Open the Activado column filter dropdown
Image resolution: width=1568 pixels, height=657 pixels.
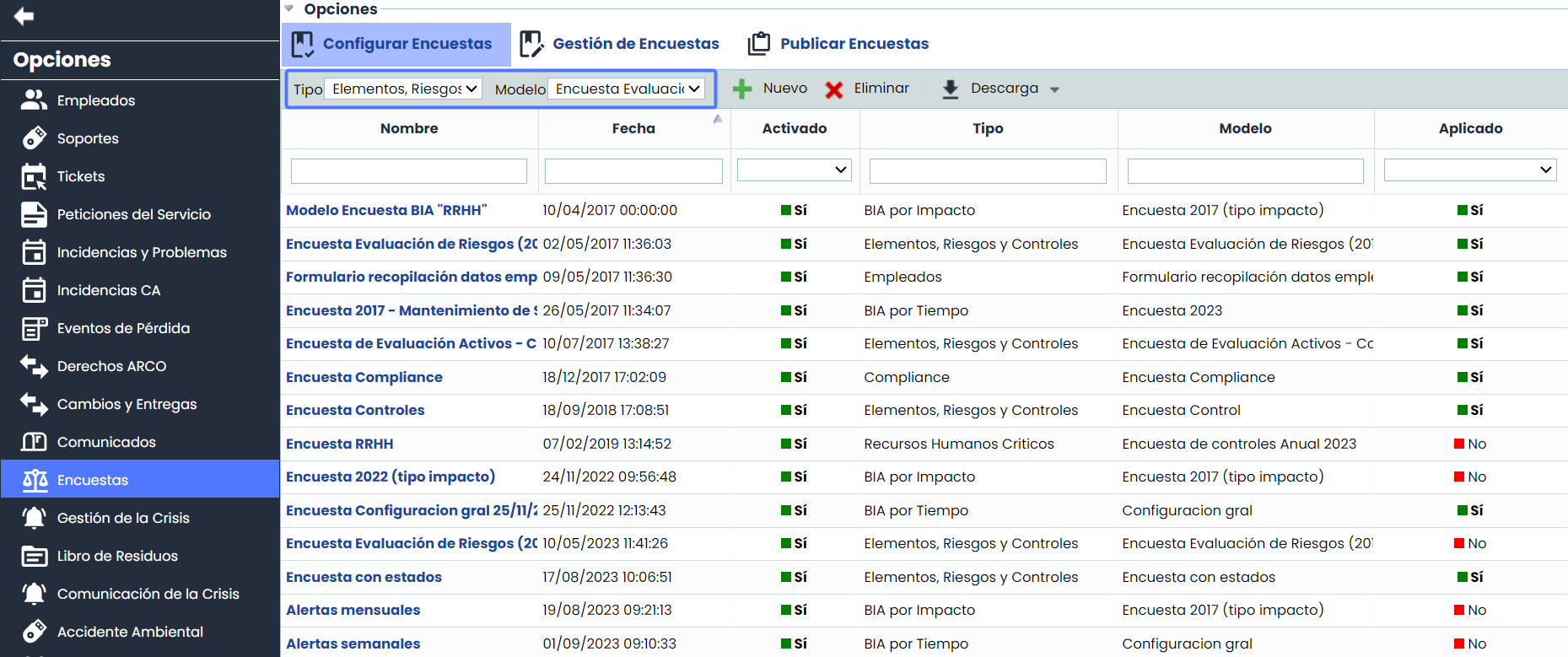click(x=794, y=170)
